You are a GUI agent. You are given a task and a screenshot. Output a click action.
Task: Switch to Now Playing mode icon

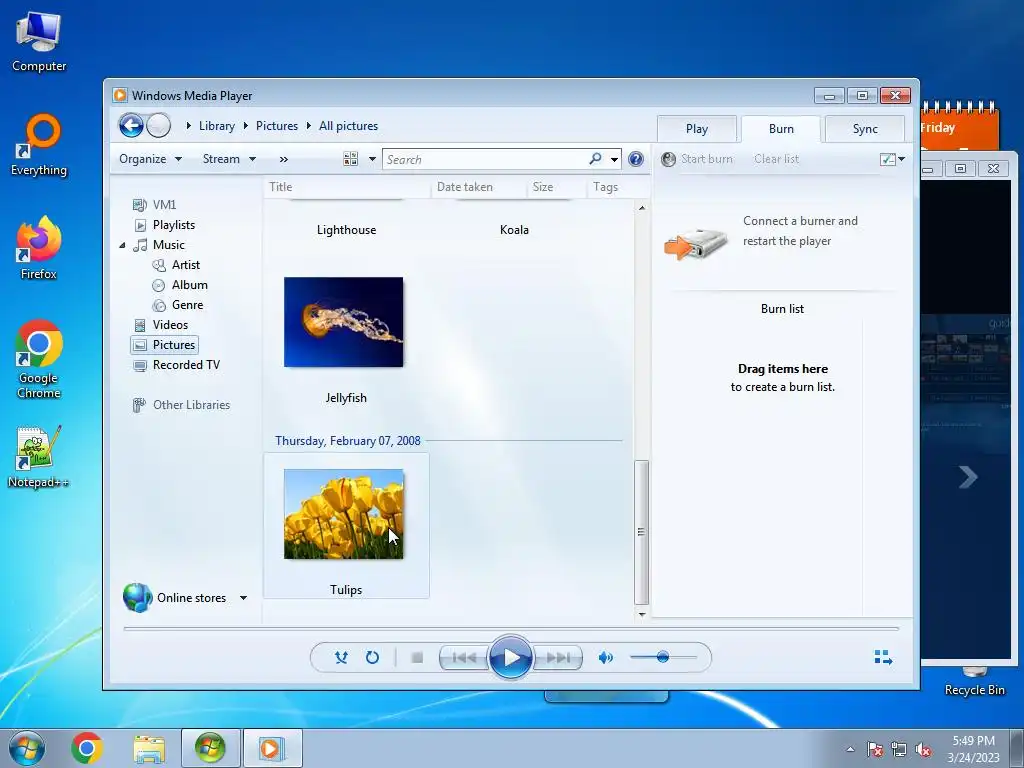883,657
